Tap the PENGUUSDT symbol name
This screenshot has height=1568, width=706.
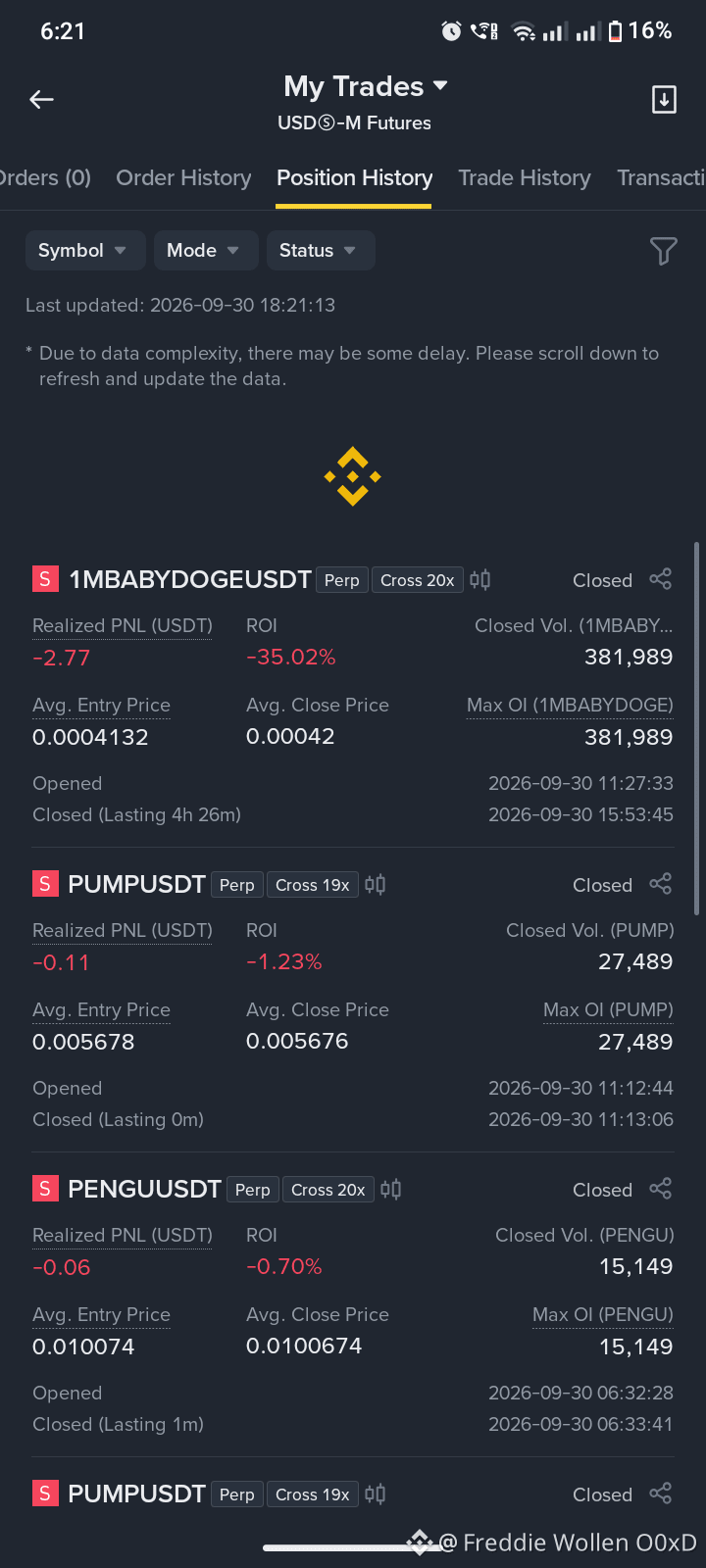point(144,1189)
